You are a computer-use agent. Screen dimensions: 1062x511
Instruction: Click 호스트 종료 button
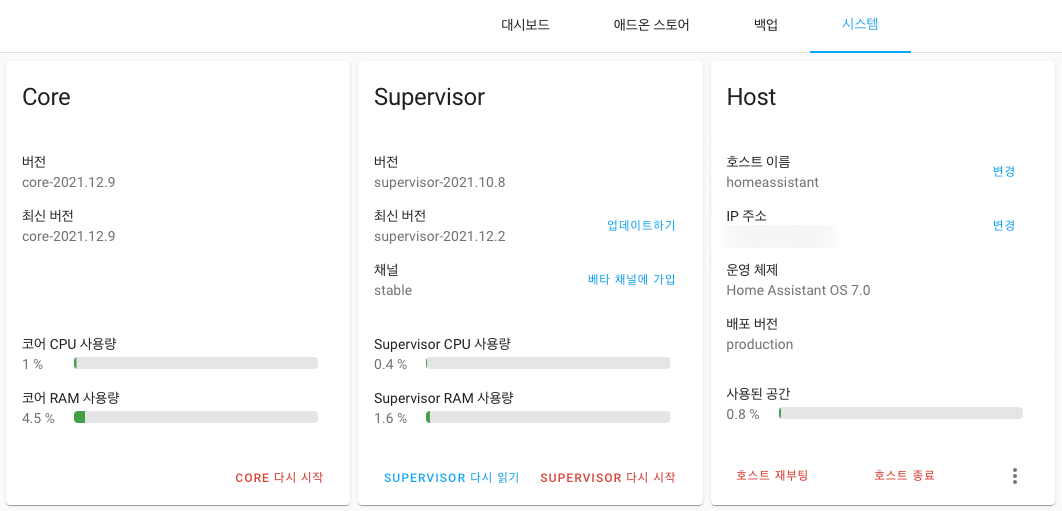click(x=904, y=475)
